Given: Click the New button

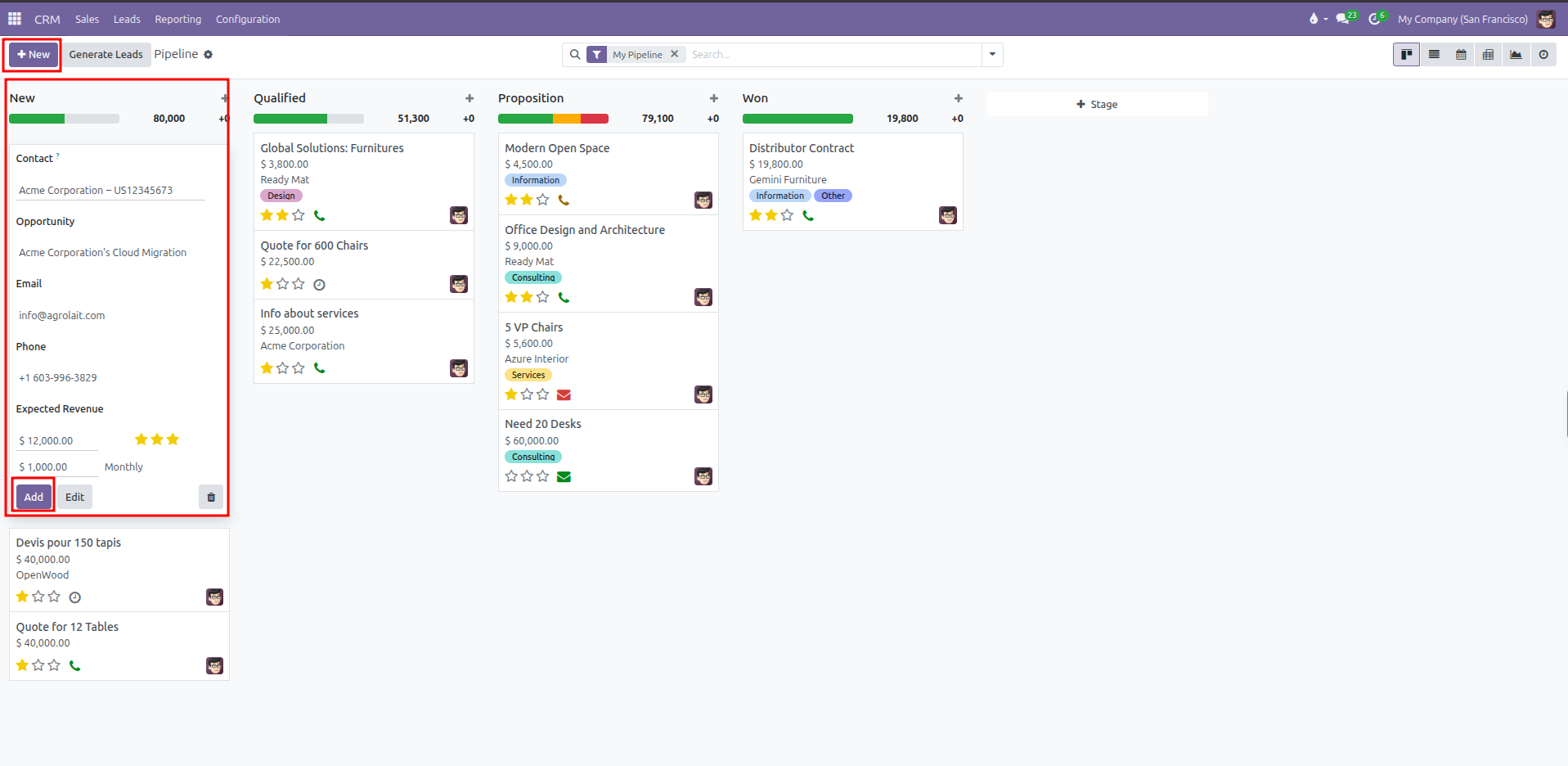Looking at the screenshot, I should tap(34, 55).
